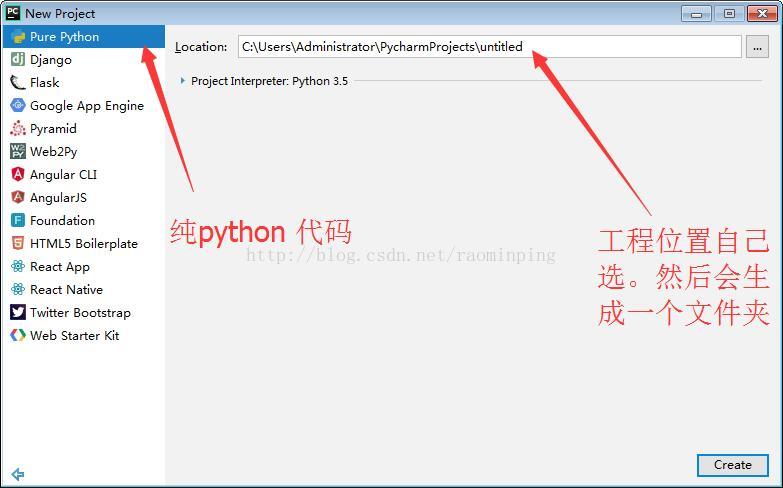
Task: Select the Google App Engine icon
Action: (18, 105)
